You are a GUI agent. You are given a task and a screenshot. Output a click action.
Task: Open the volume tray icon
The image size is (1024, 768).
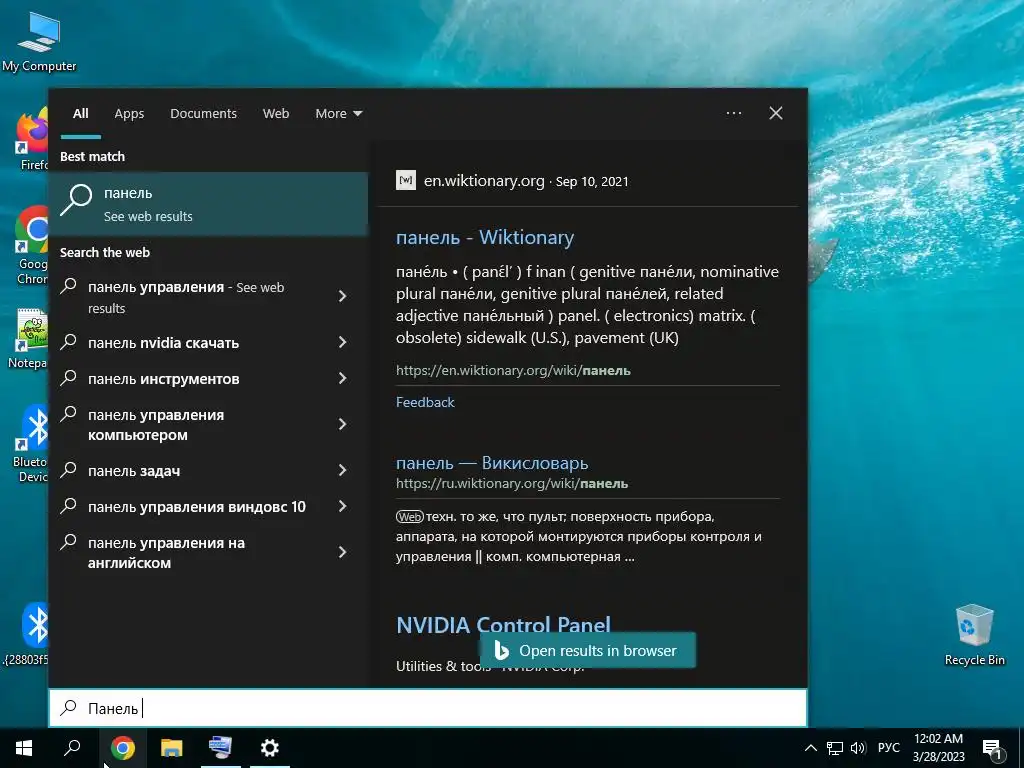click(858, 748)
